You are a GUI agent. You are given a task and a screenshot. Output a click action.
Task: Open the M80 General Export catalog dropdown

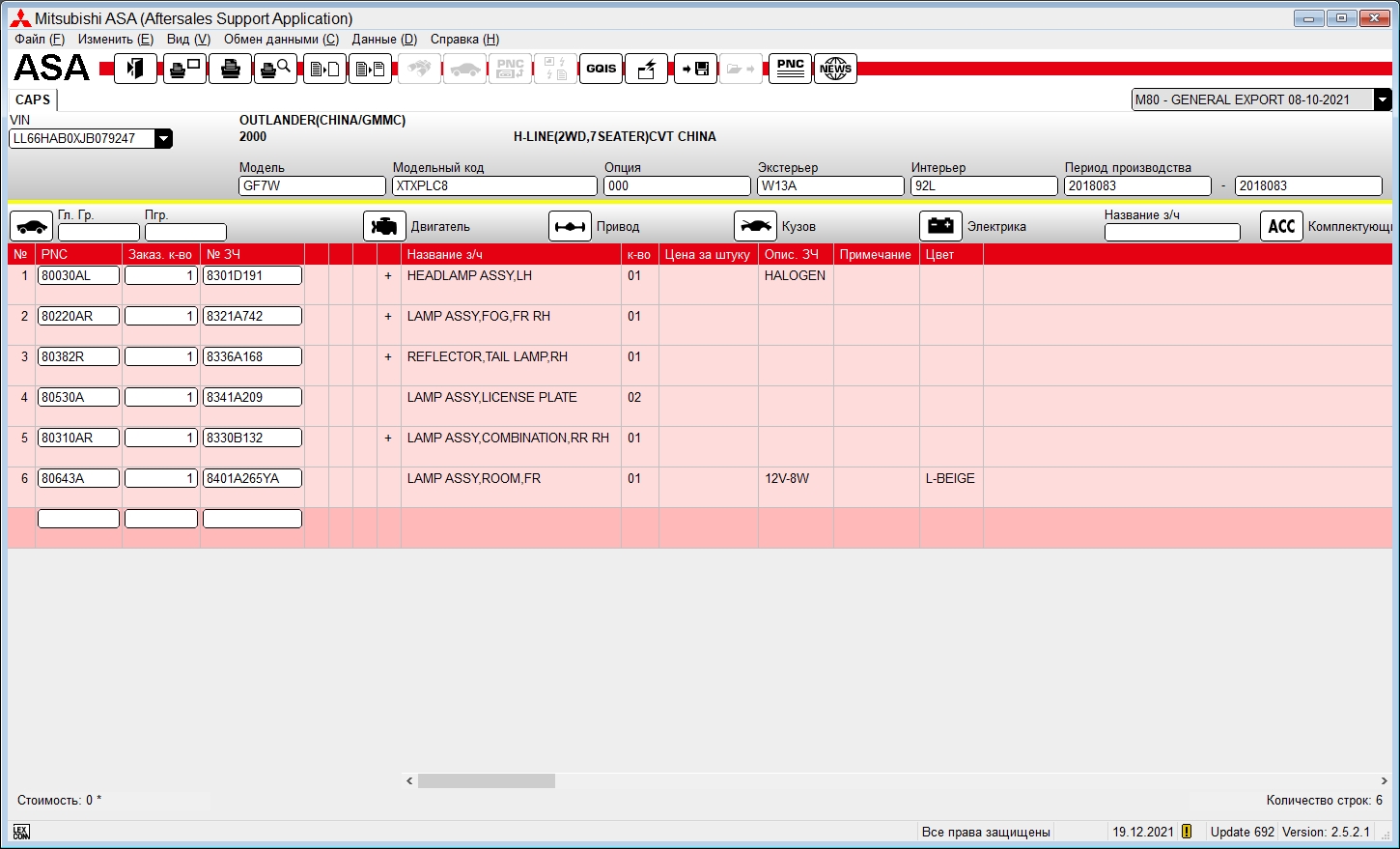pyautogui.click(x=1383, y=99)
